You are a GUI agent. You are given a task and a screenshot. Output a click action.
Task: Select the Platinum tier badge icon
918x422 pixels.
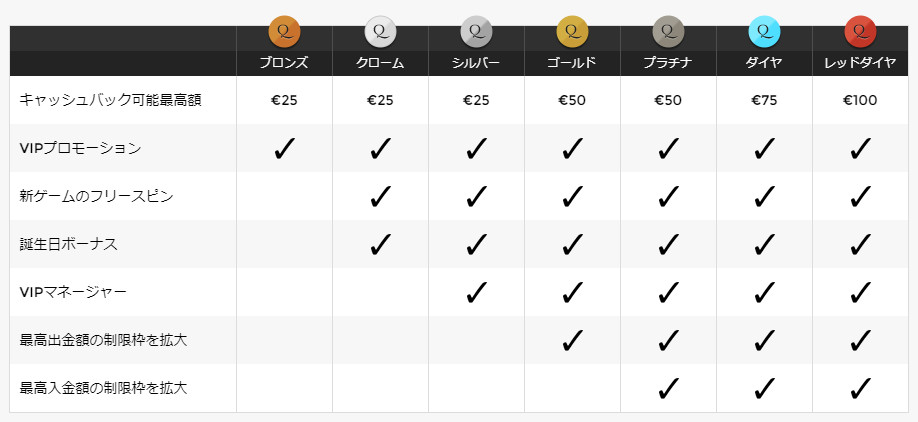pyautogui.click(x=668, y=31)
